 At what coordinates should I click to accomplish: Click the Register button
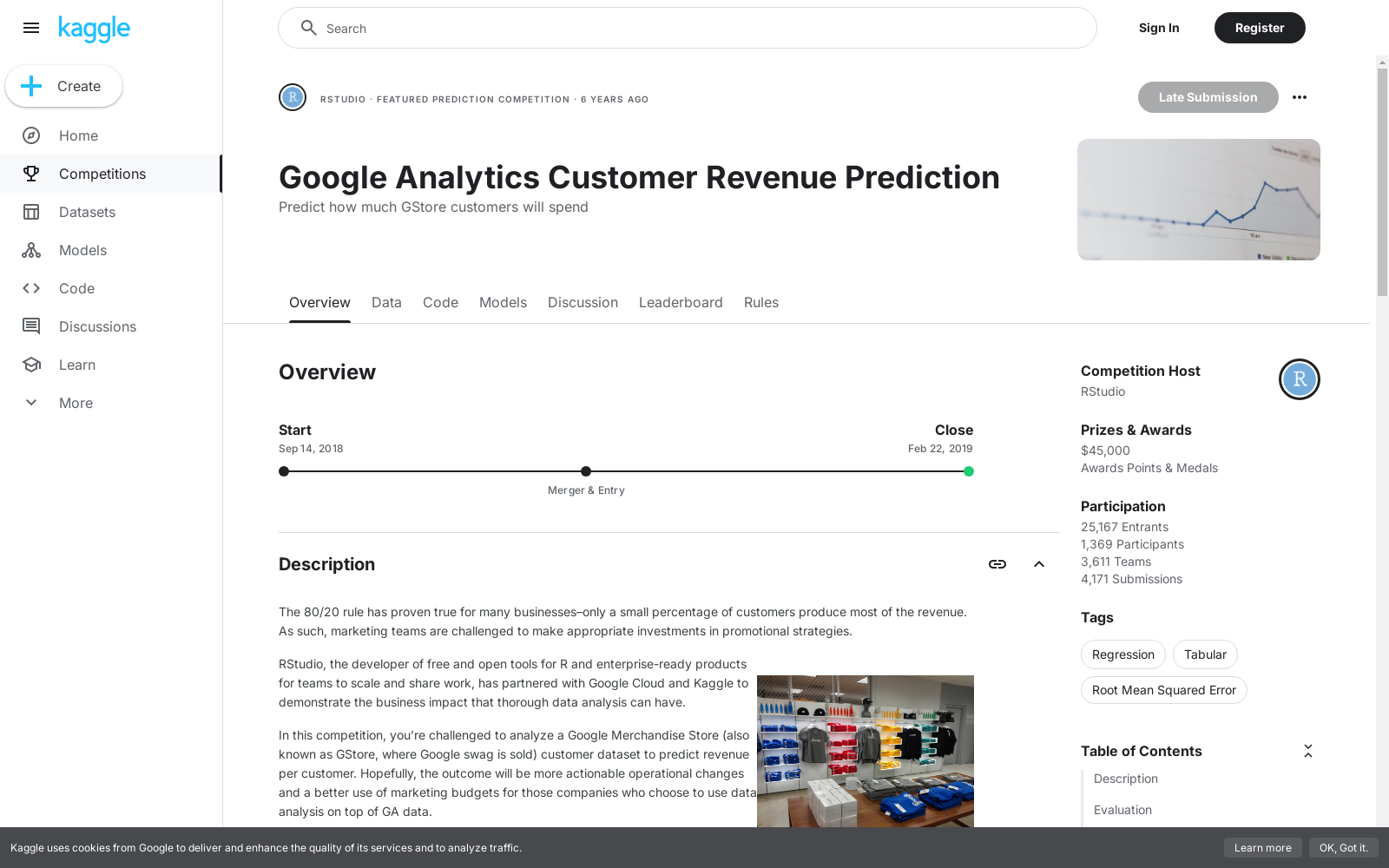point(1260,28)
